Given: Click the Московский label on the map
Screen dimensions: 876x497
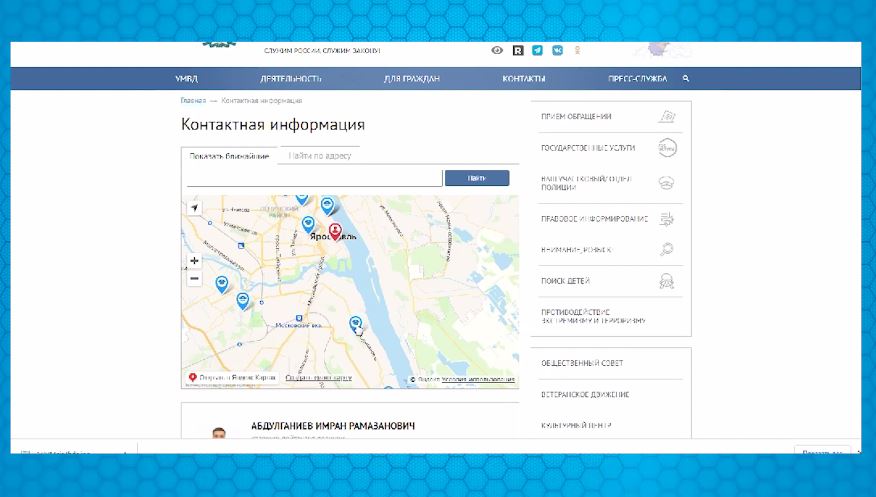Looking at the screenshot, I should [298, 325].
